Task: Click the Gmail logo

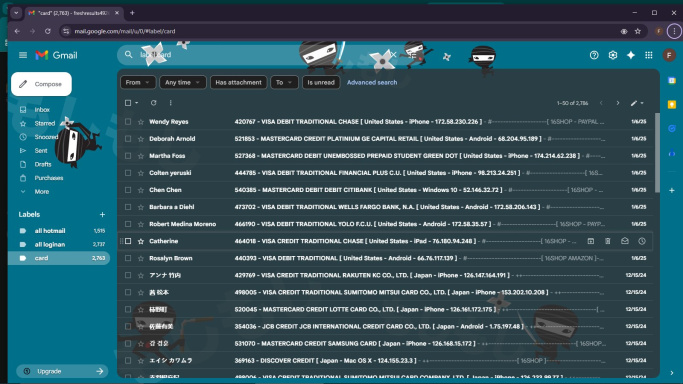Action: [x=57, y=55]
